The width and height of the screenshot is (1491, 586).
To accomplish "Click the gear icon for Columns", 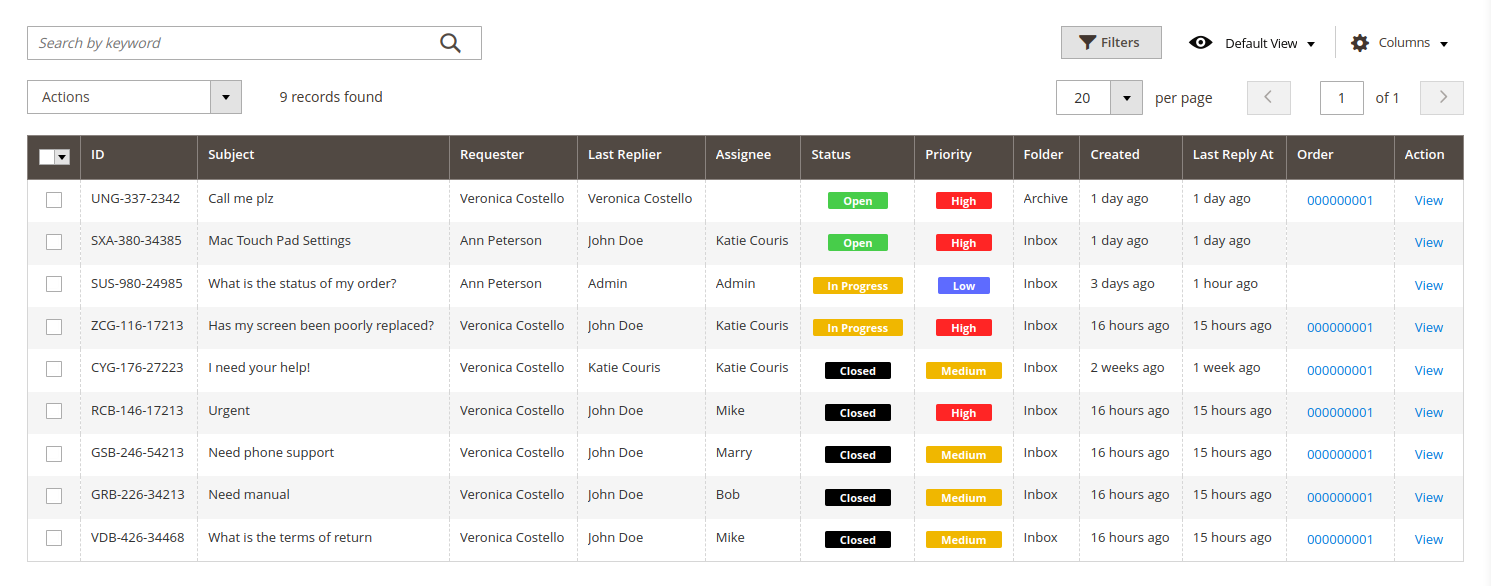I will [x=1359, y=43].
